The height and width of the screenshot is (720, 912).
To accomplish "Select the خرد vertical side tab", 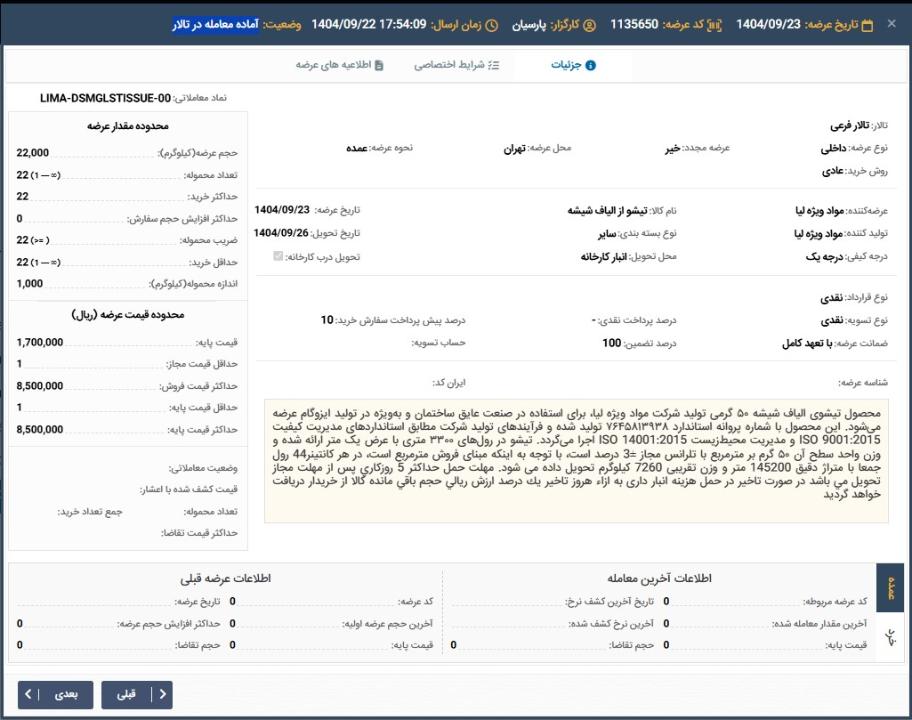I will pos(891,637).
